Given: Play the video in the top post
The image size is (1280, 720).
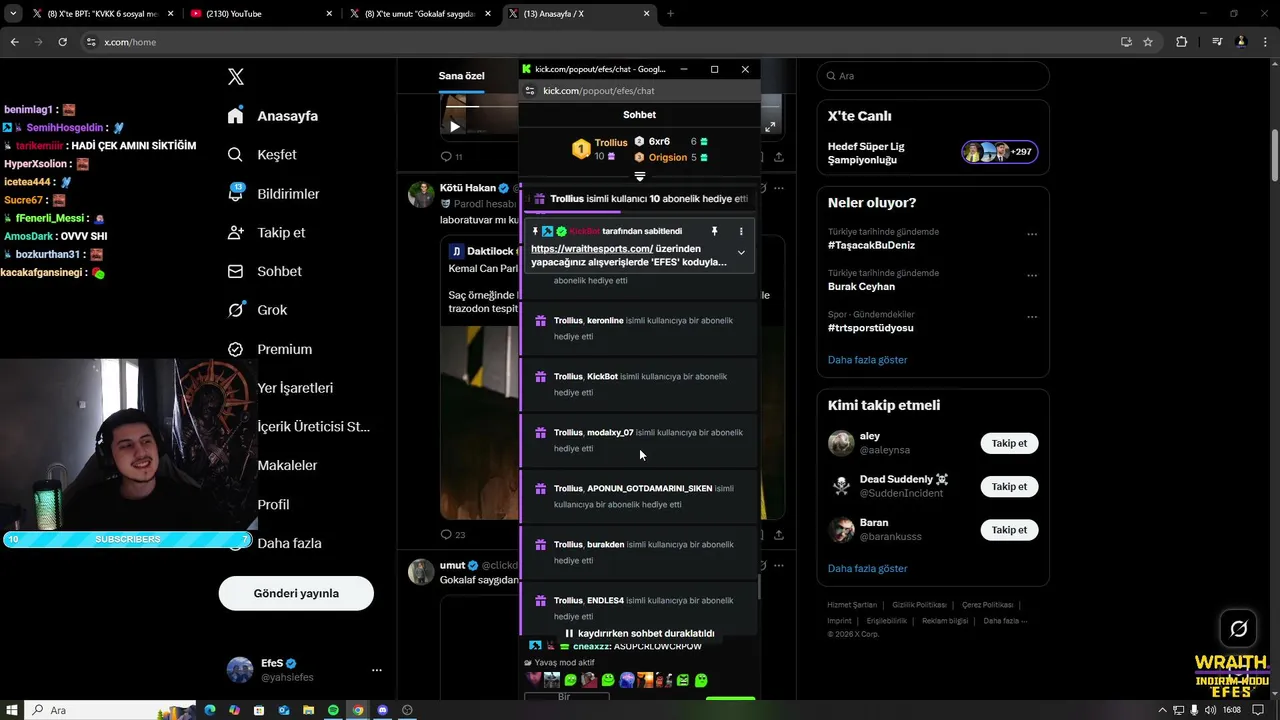Looking at the screenshot, I should [455, 127].
